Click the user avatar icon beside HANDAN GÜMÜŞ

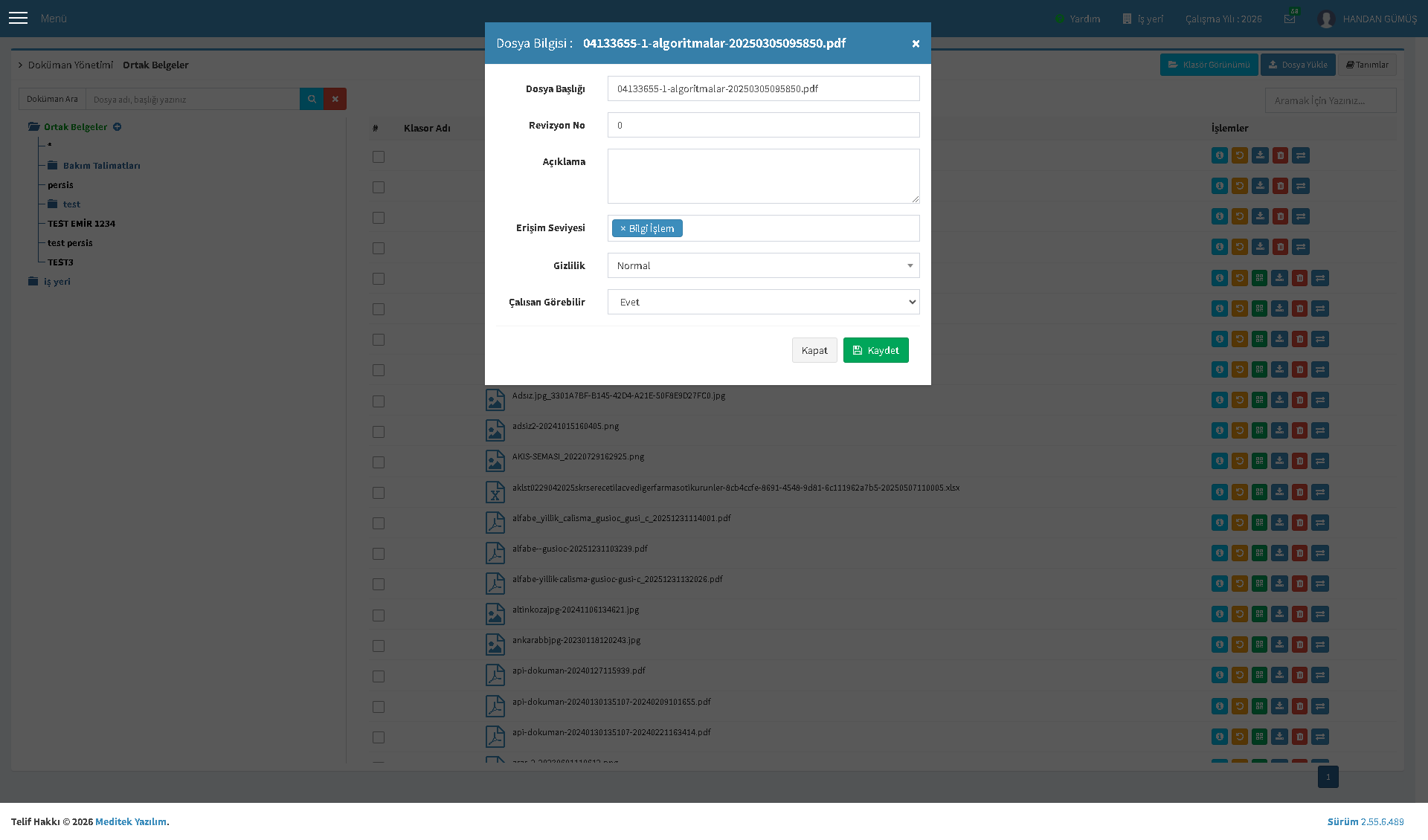pyautogui.click(x=1326, y=19)
